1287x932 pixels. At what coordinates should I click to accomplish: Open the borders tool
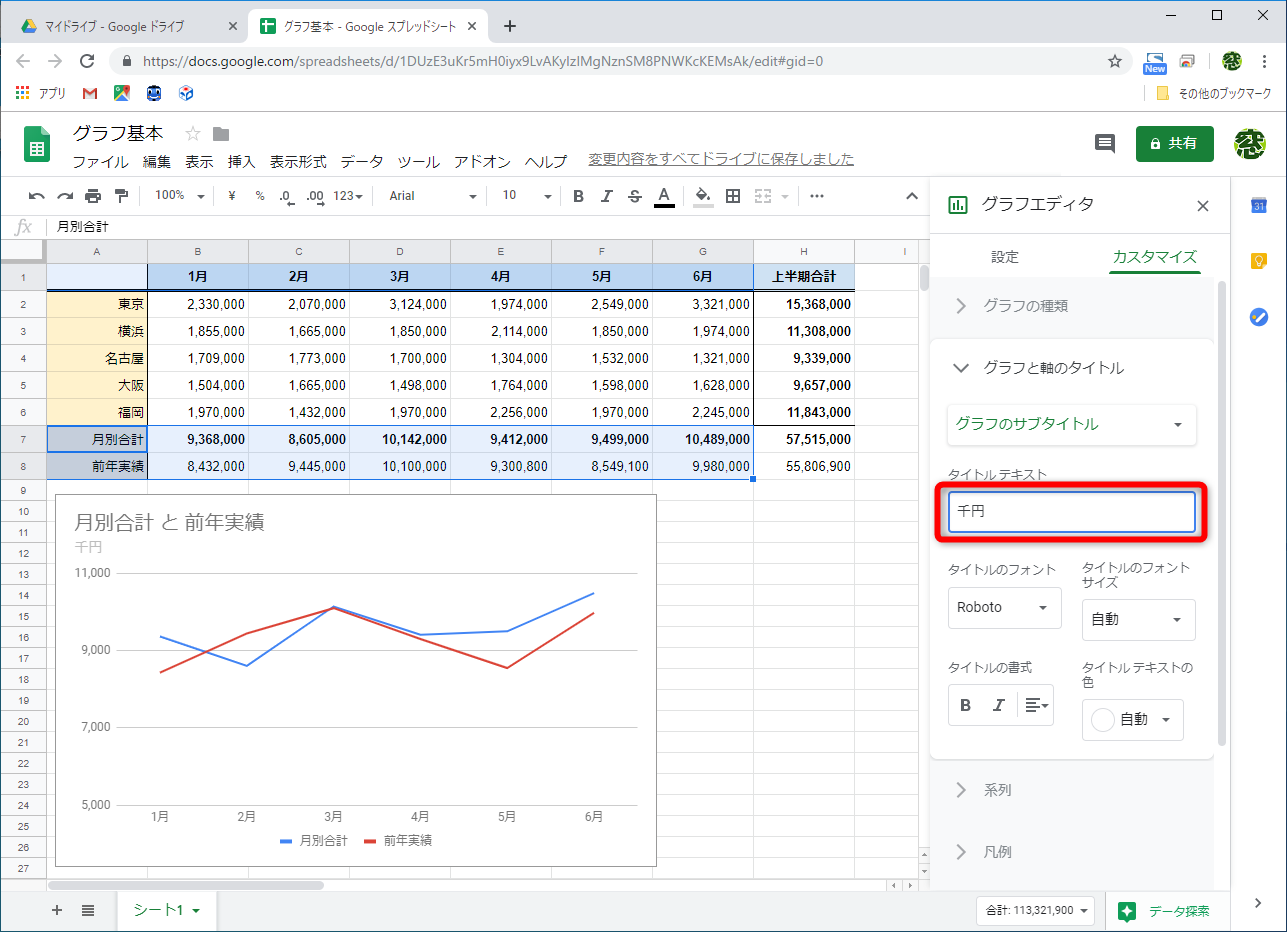click(733, 196)
